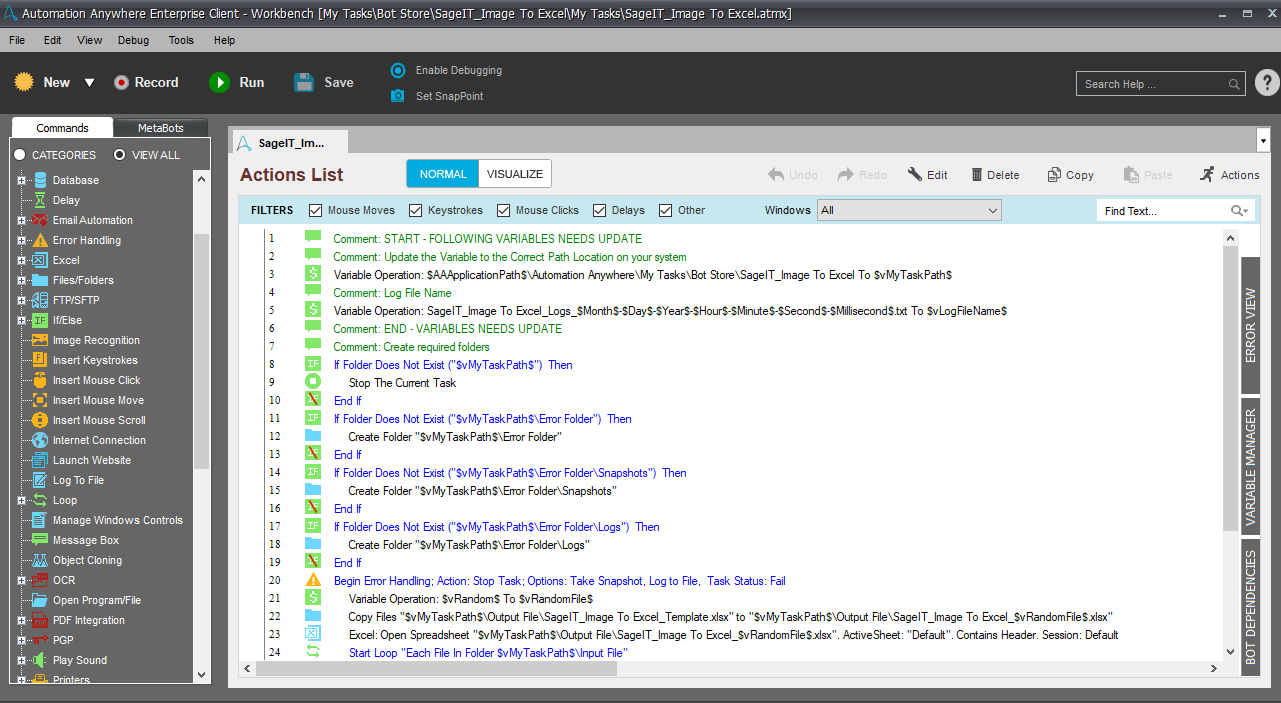Open the Debug menu

click(133, 40)
